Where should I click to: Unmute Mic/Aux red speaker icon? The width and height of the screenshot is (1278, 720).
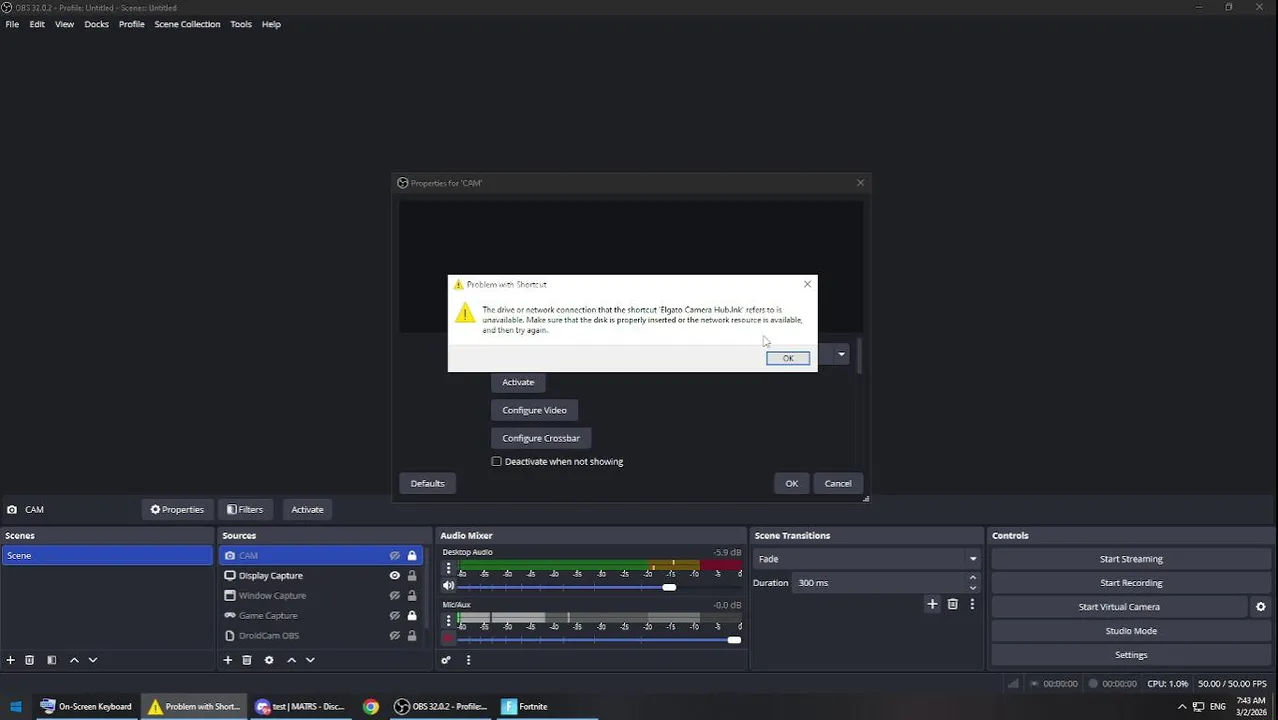point(448,639)
